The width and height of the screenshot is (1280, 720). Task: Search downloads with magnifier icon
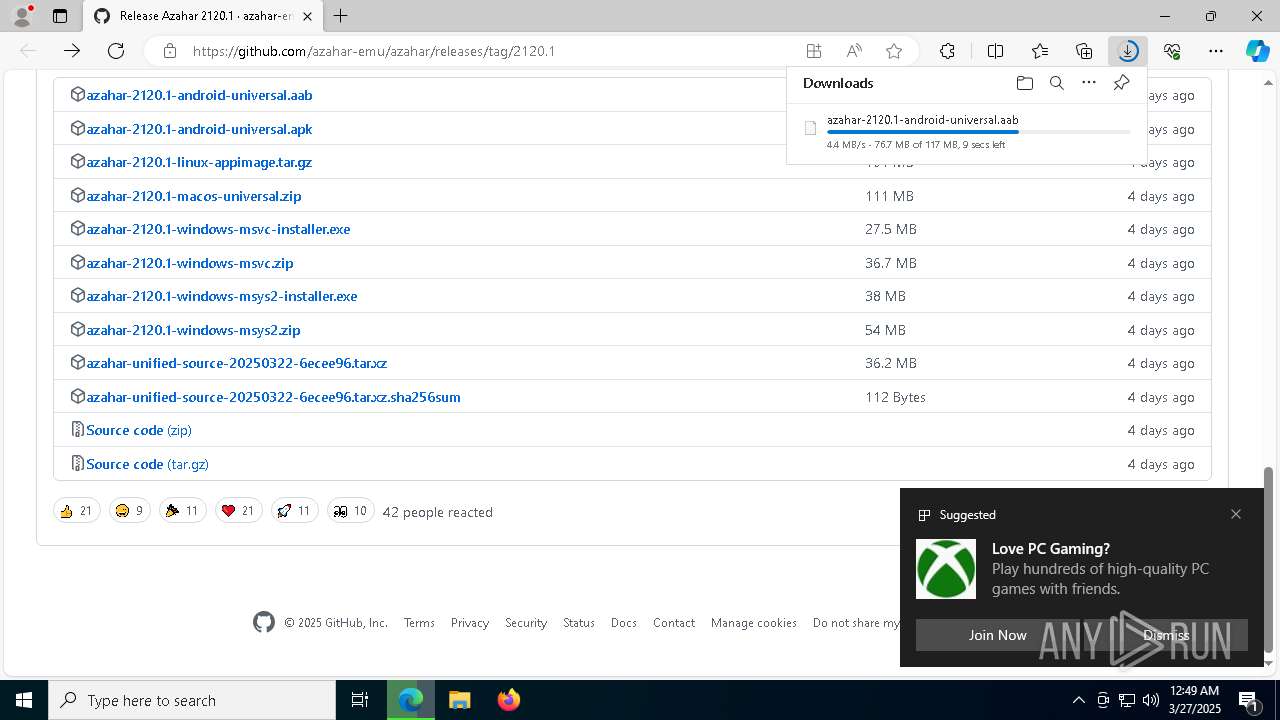tap(1057, 83)
